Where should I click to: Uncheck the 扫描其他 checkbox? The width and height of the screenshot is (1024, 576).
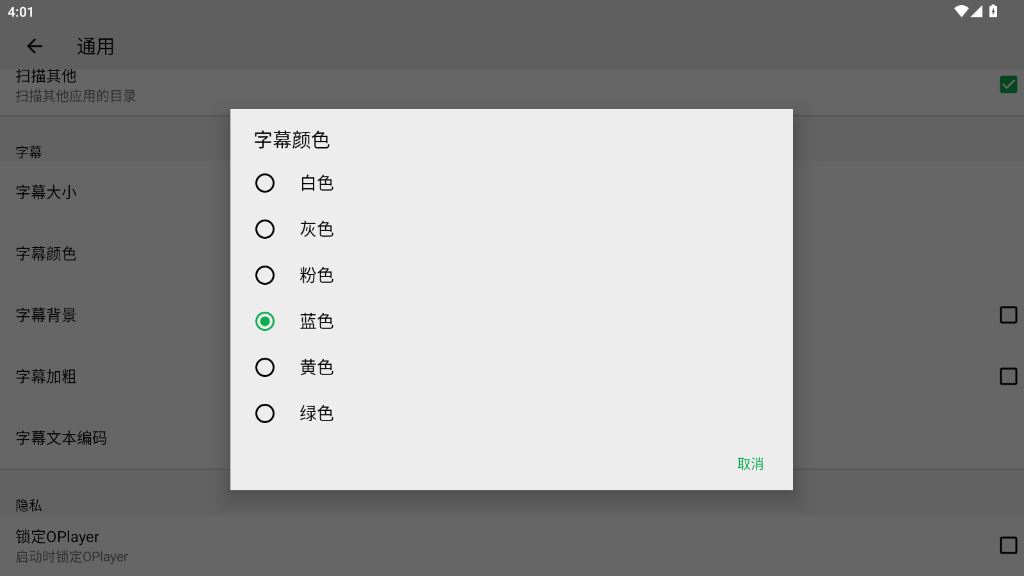pos(1008,85)
